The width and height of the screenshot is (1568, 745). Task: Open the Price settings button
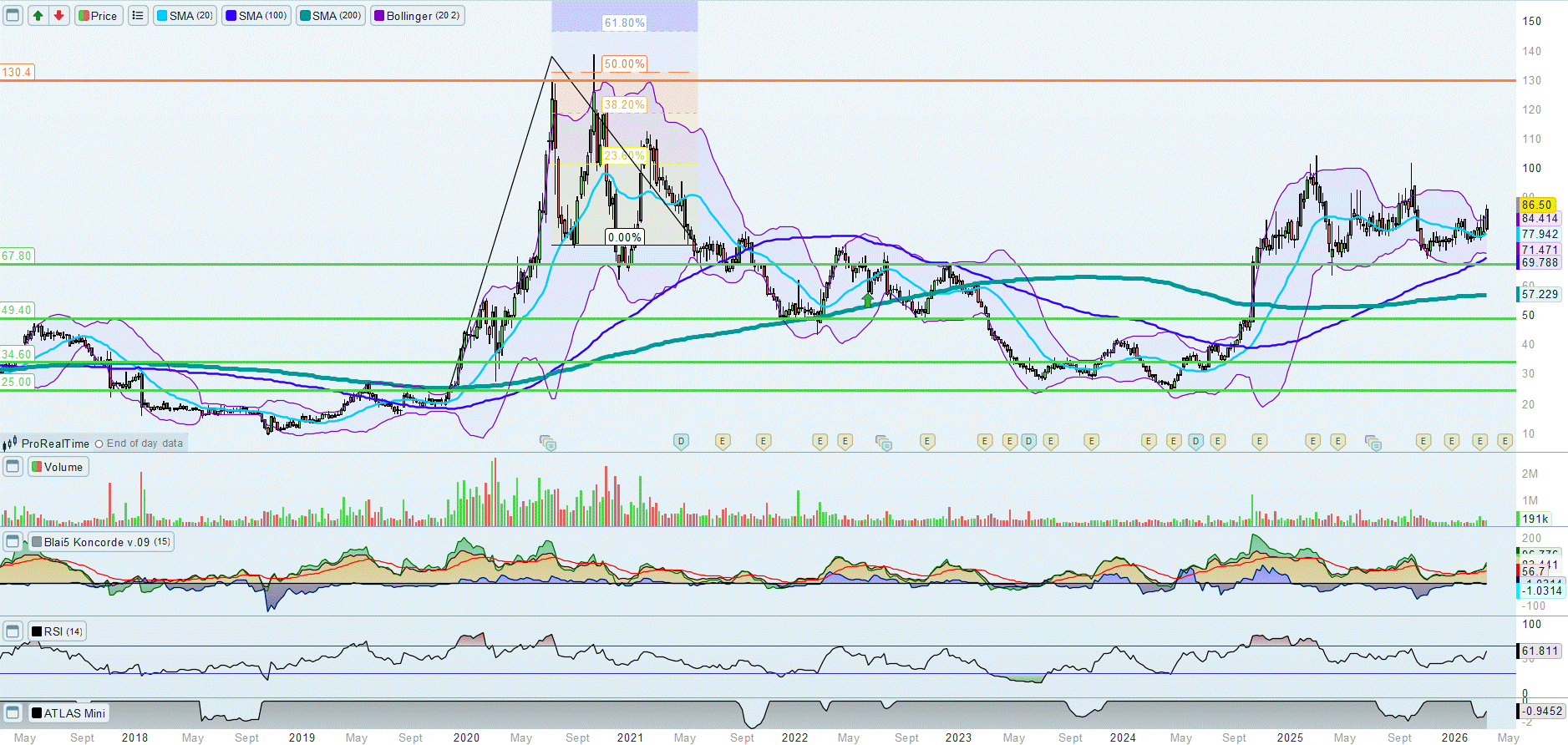coord(99,16)
